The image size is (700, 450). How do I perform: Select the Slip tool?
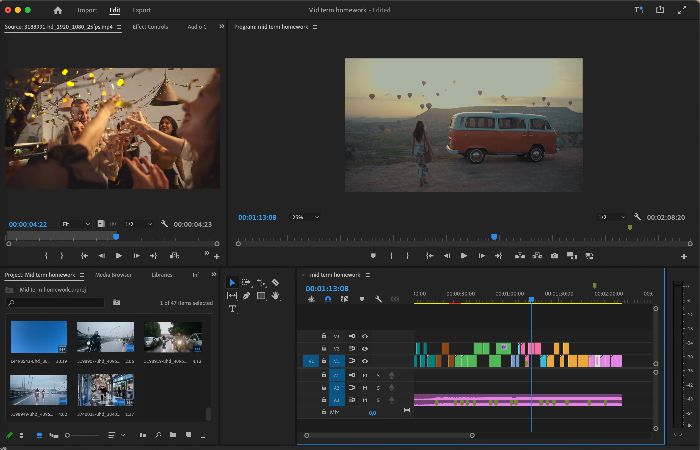(232, 296)
